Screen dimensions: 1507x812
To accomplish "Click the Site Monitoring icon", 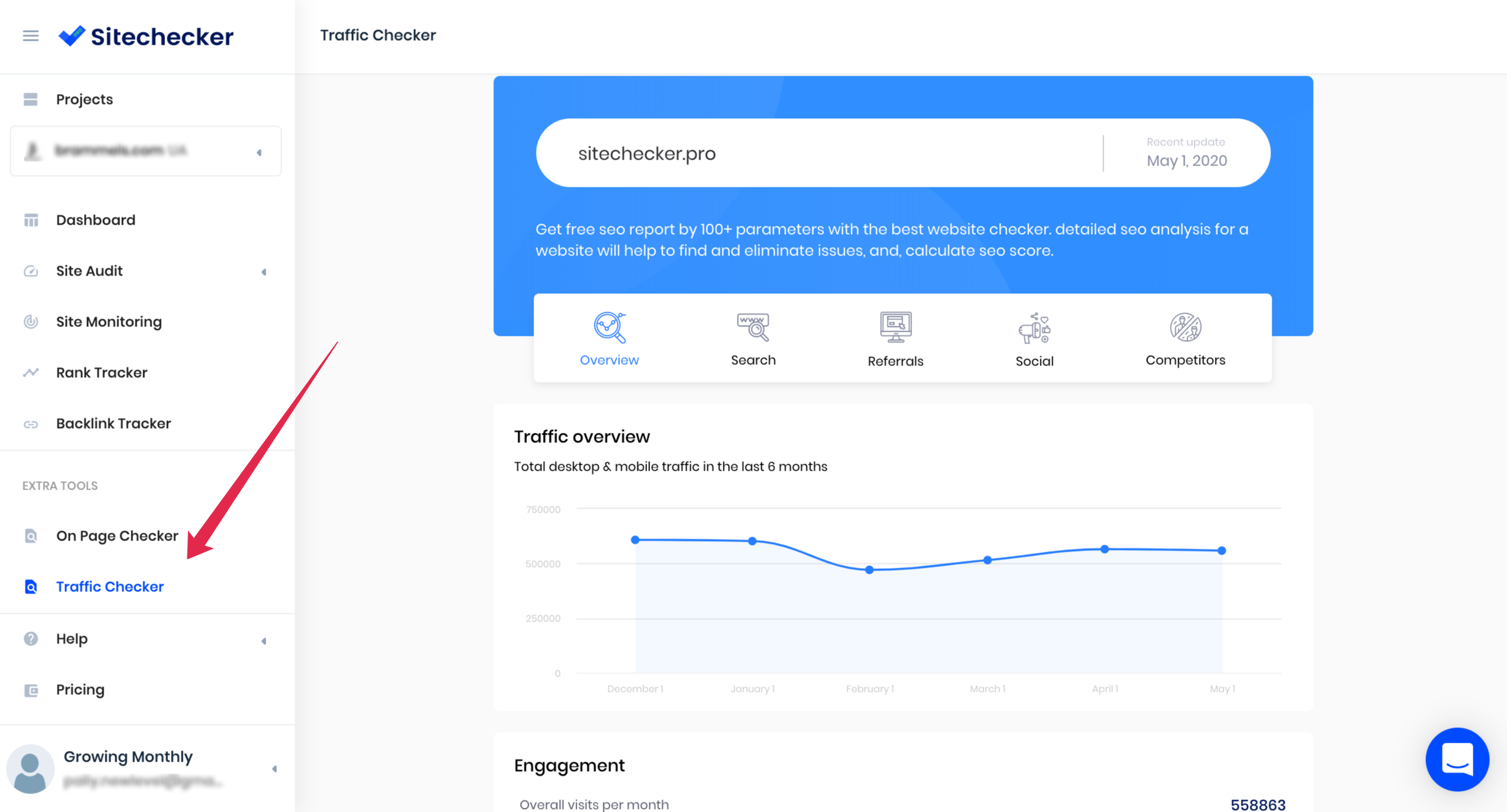I will point(31,322).
